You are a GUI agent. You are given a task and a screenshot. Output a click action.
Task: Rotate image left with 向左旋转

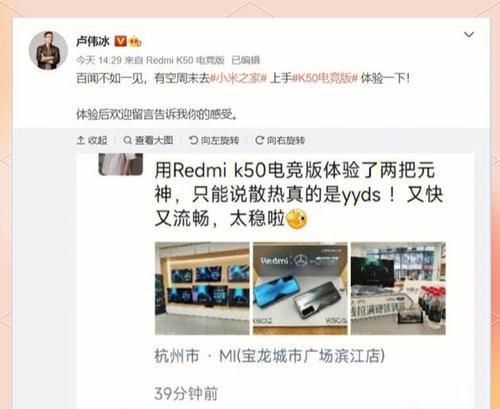click(x=214, y=140)
